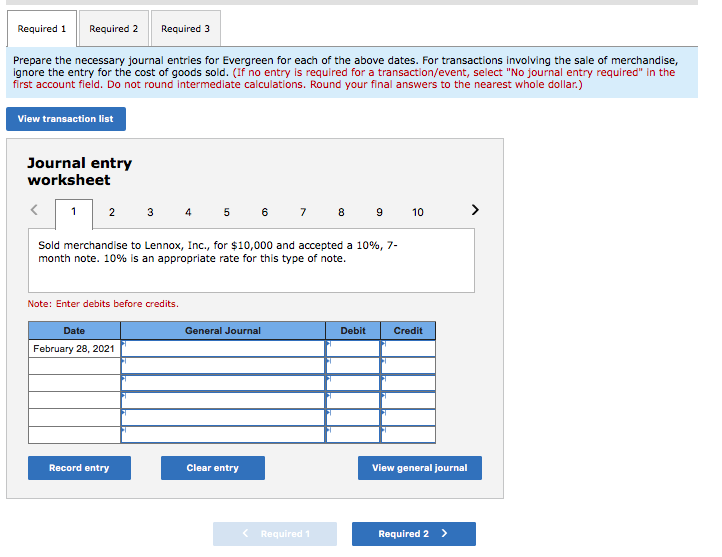Select transaction tab 1
The width and height of the screenshot is (722, 557).
click(74, 212)
